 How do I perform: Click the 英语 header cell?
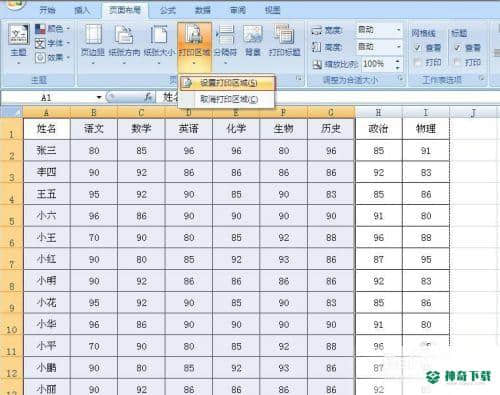(x=189, y=129)
